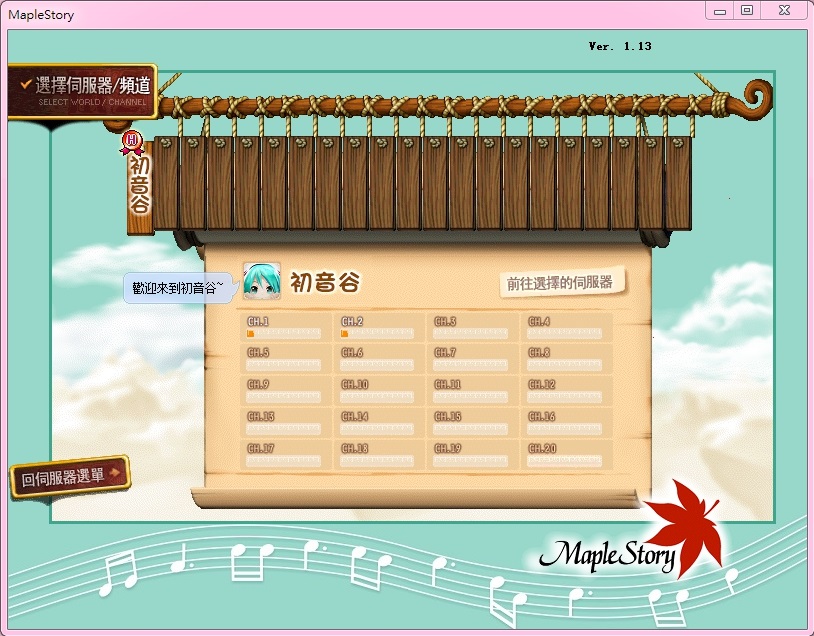The height and width of the screenshot is (636, 814).
Task: Select channel CH.16
Action: (566, 423)
